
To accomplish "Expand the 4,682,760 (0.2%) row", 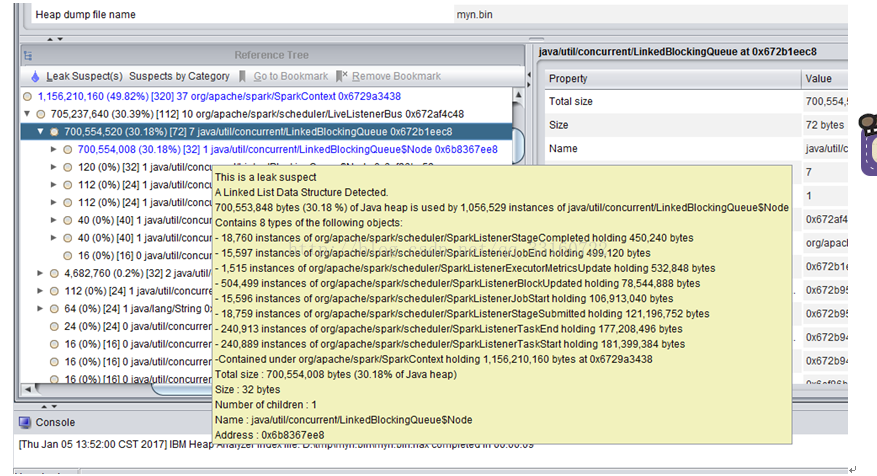I will pos(40,274).
